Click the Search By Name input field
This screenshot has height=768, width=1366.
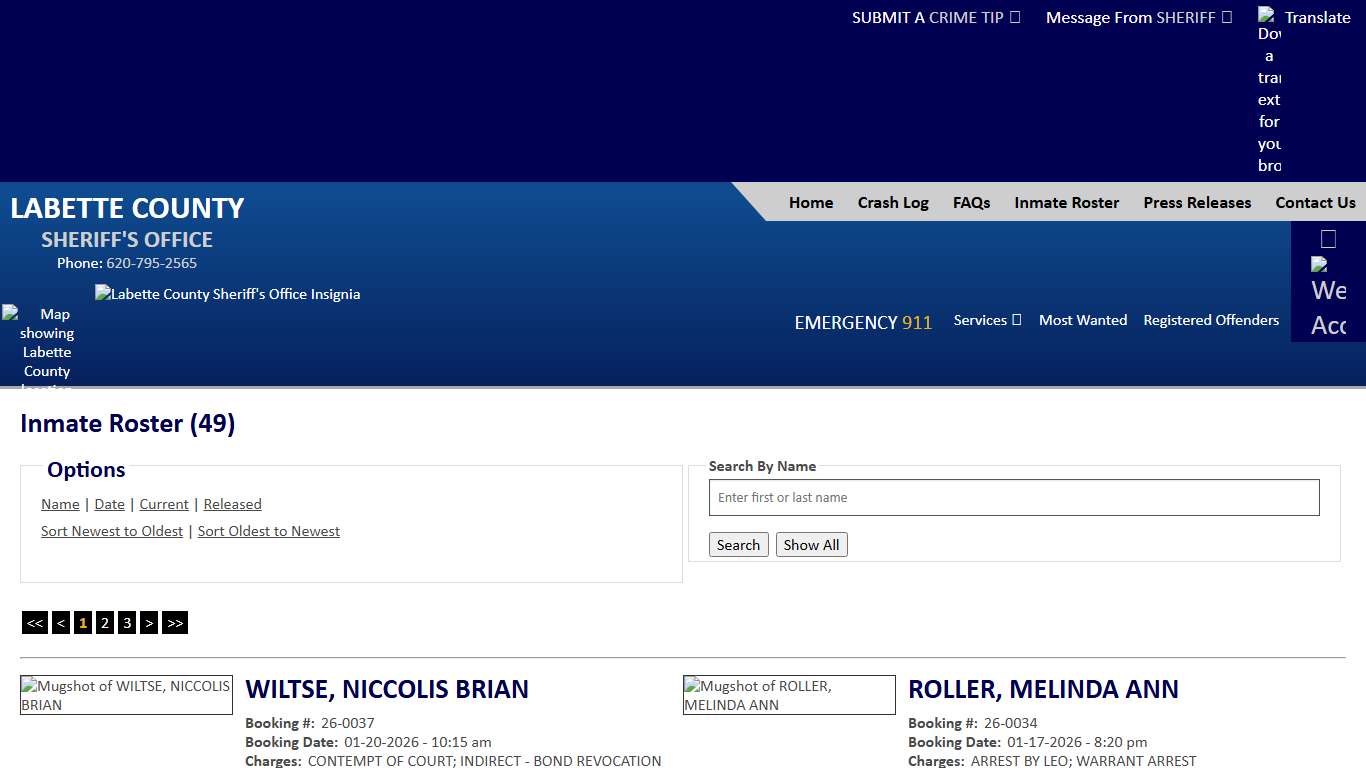(1014, 498)
